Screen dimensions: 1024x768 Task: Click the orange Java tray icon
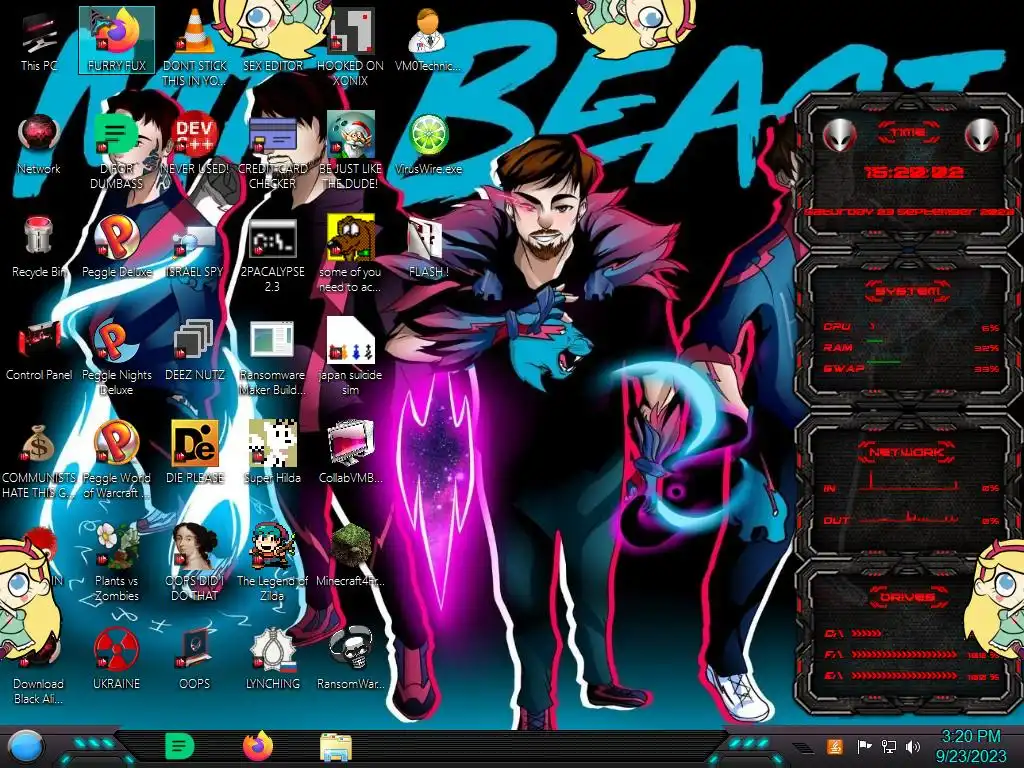(x=835, y=746)
